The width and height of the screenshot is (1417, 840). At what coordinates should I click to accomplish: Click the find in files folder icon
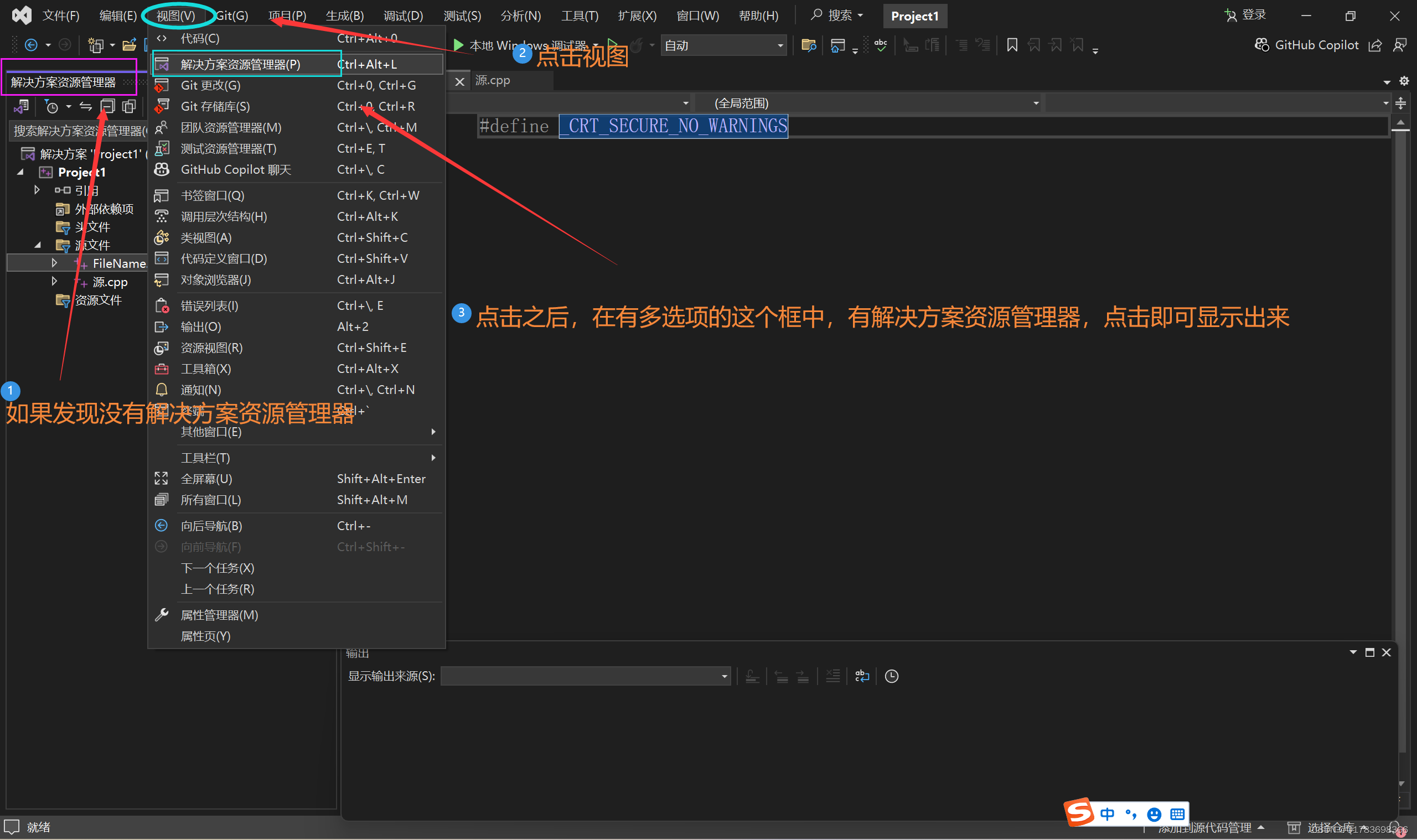(x=809, y=45)
